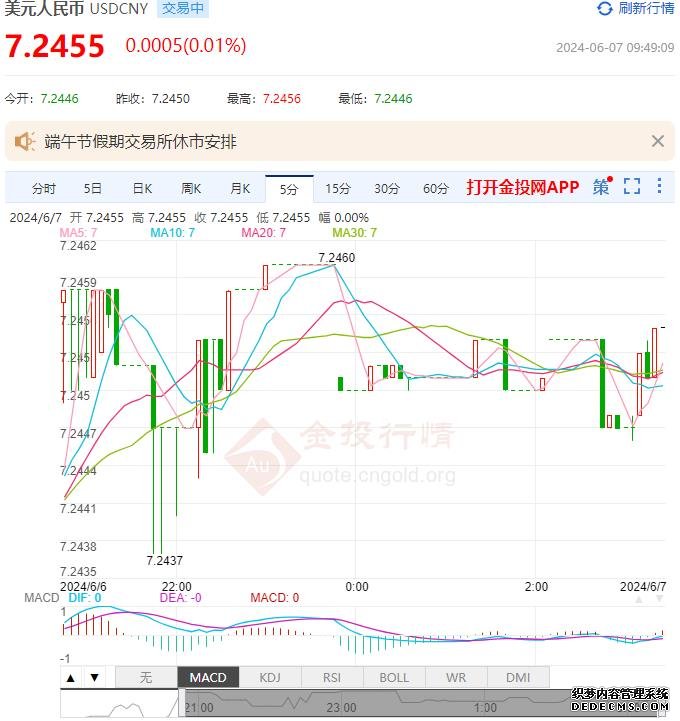680x721 pixels.
Task: Switch to the 5日 five-day tab
Action: [x=92, y=189]
